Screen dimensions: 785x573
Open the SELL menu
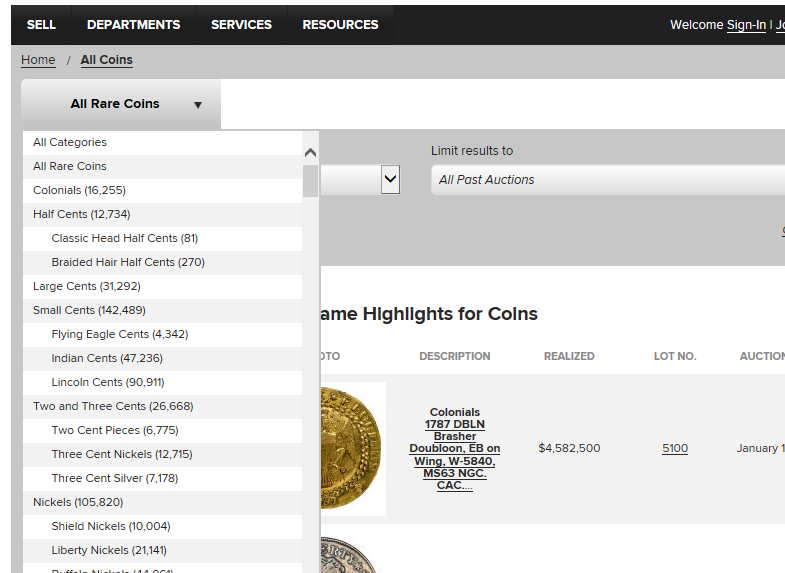coord(41,25)
